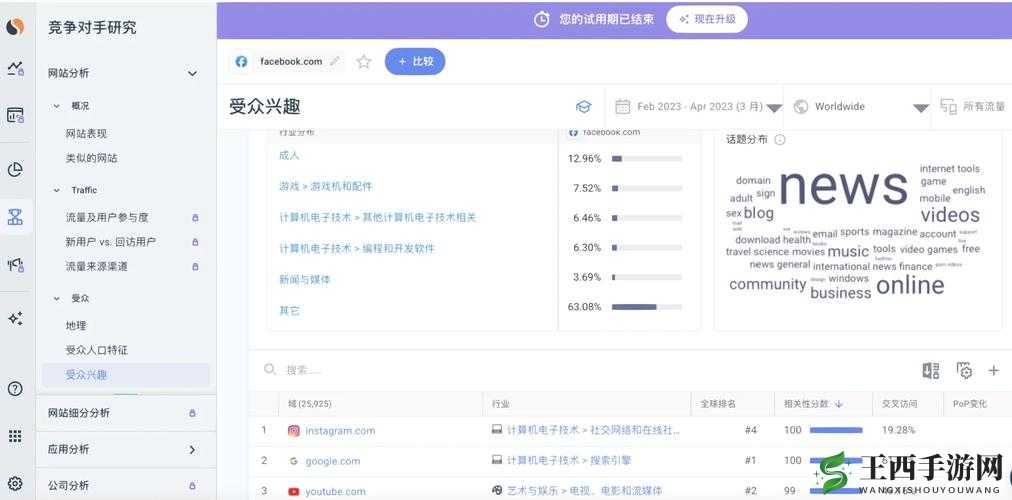Image resolution: width=1012 pixels, height=500 pixels.
Task: Click the 其它 industry row label
Action: coord(289,310)
